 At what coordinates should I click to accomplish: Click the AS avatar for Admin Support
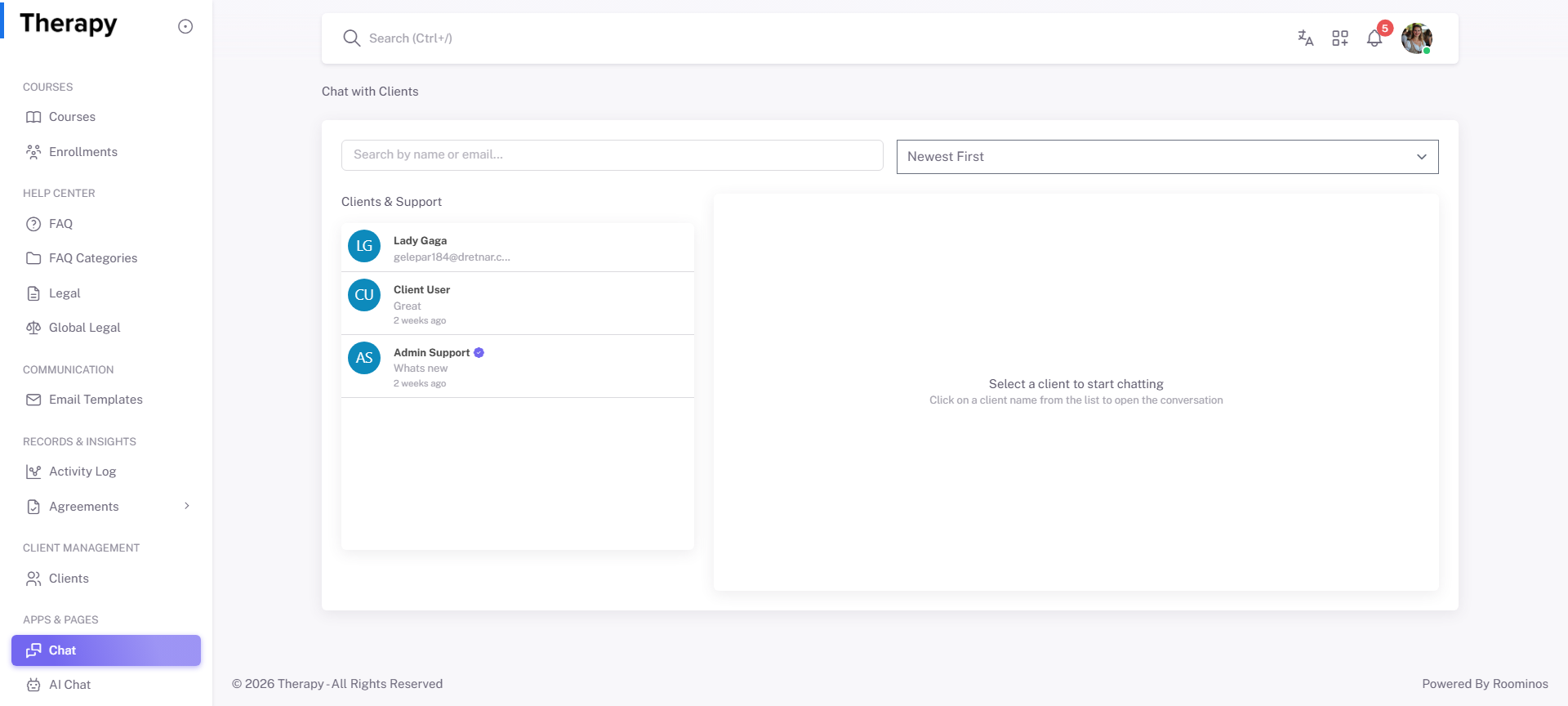coord(364,358)
